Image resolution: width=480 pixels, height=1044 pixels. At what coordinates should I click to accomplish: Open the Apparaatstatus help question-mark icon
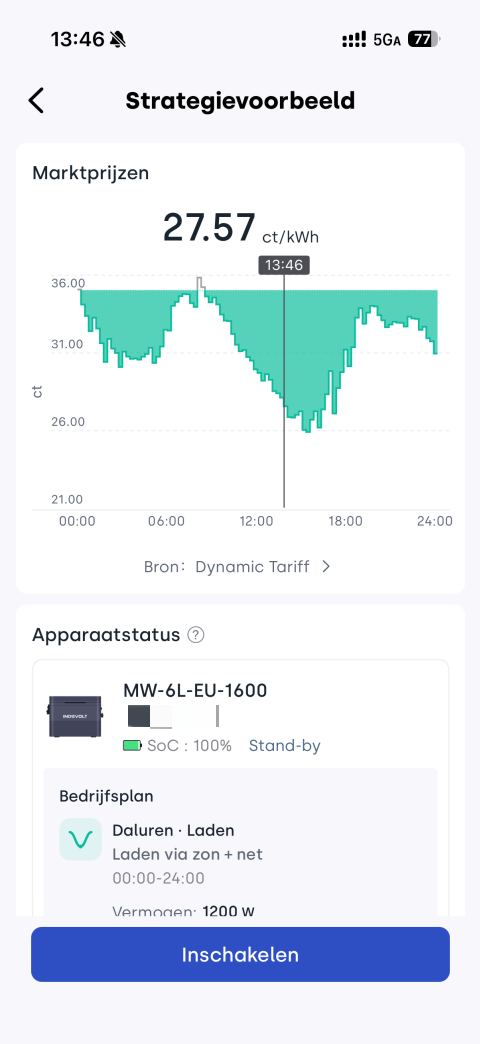pos(195,635)
